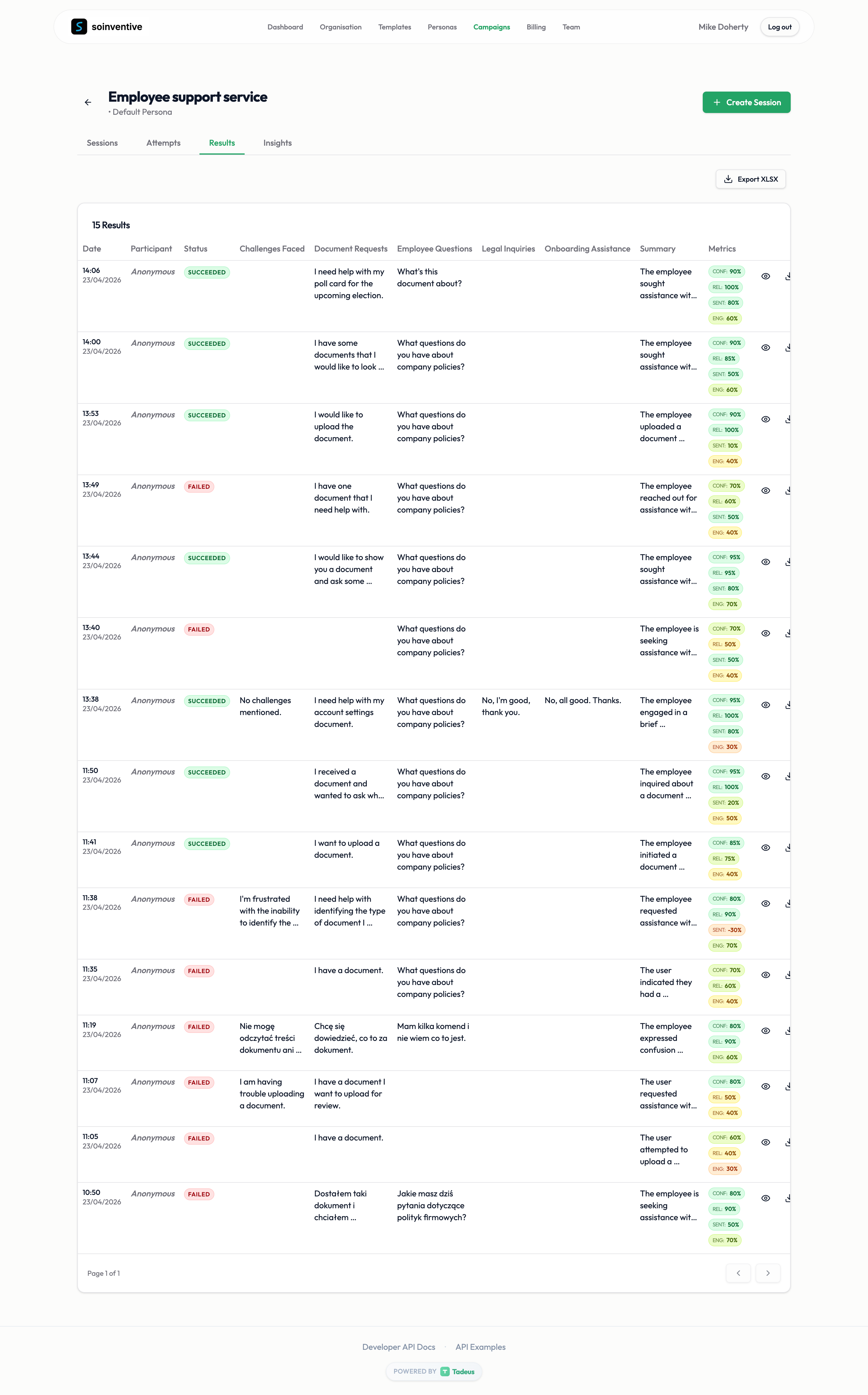Export results as XLSX

(x=750, y=179)
